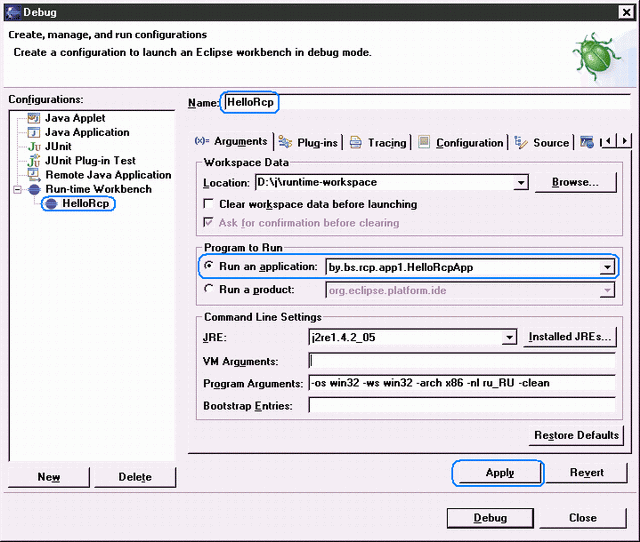Viewport: 640px width, 542px height.
Task: Click the JUnit icon in the configurations tree
Action: [x=34, y=147]
